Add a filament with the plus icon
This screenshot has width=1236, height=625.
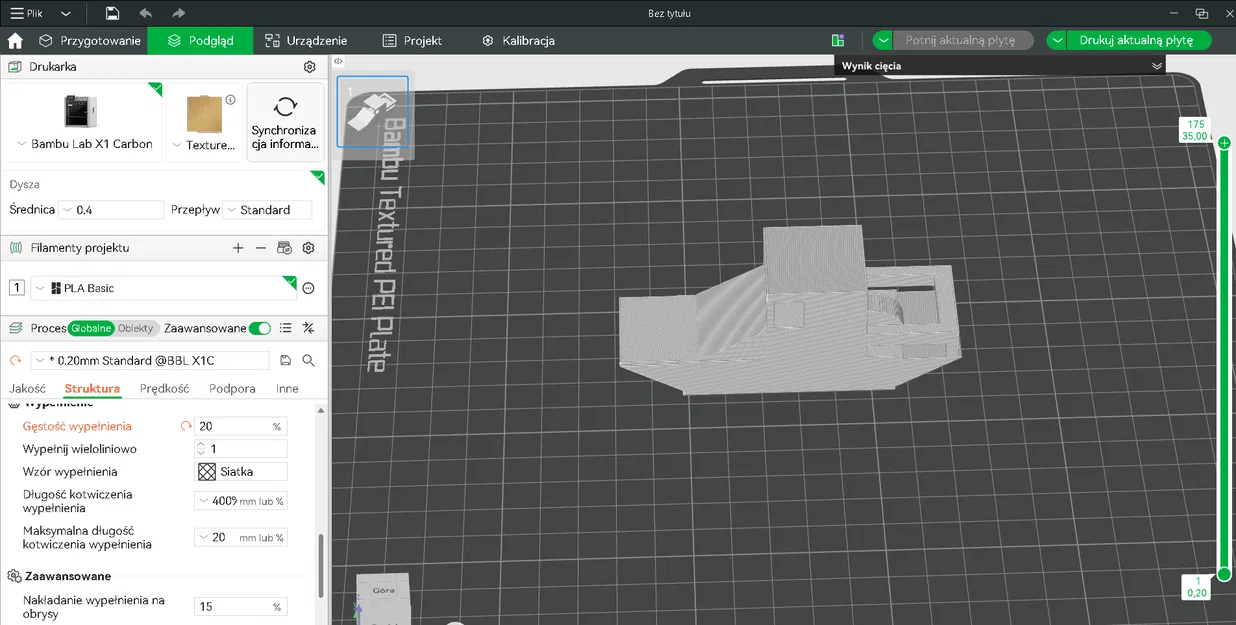pos(237,247)
